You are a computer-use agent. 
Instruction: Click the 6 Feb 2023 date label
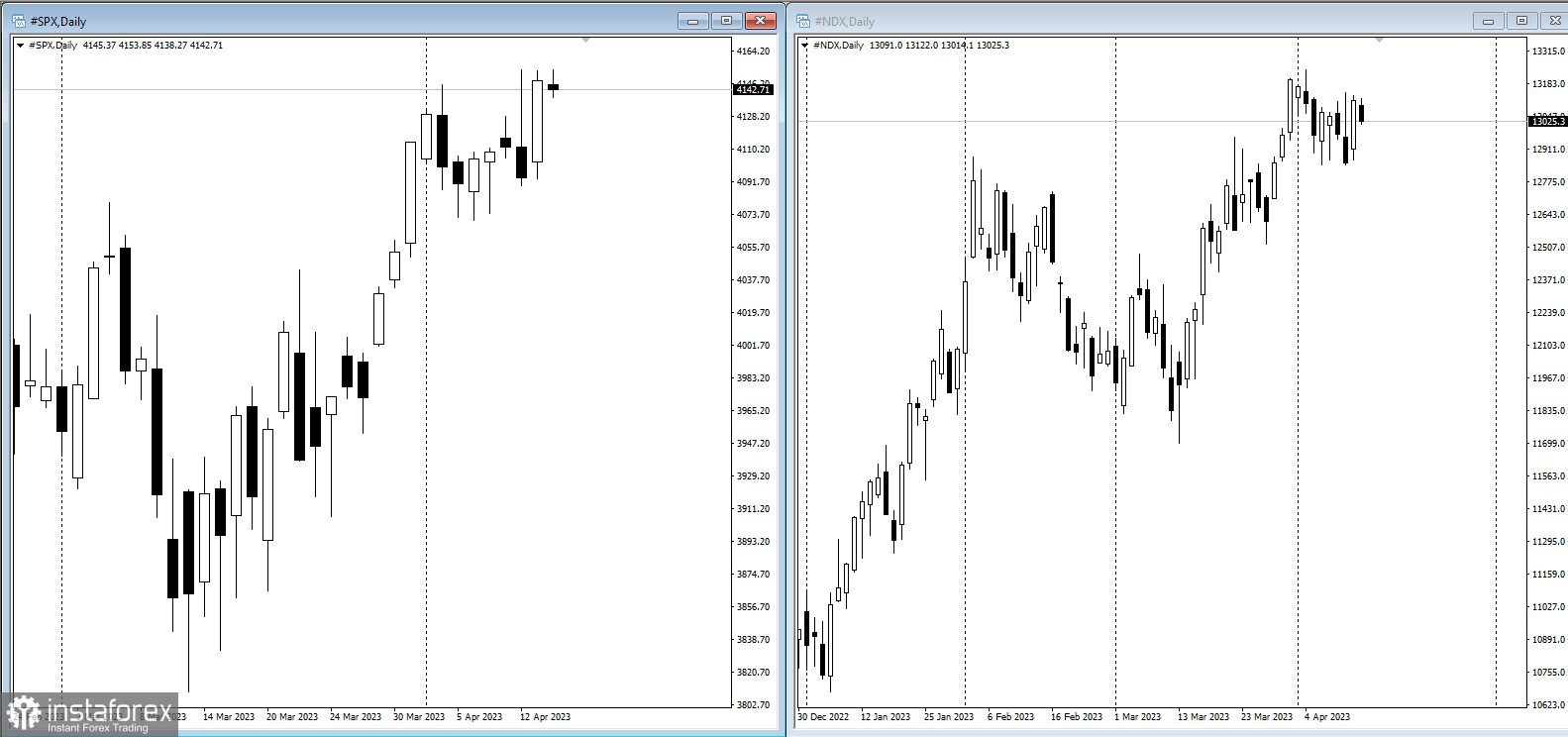(x=1010, y=717)
